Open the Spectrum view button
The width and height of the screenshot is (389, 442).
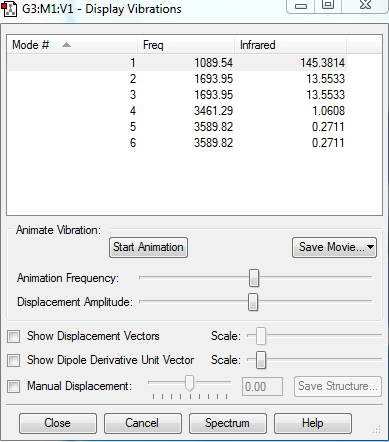tap(228, 423)
